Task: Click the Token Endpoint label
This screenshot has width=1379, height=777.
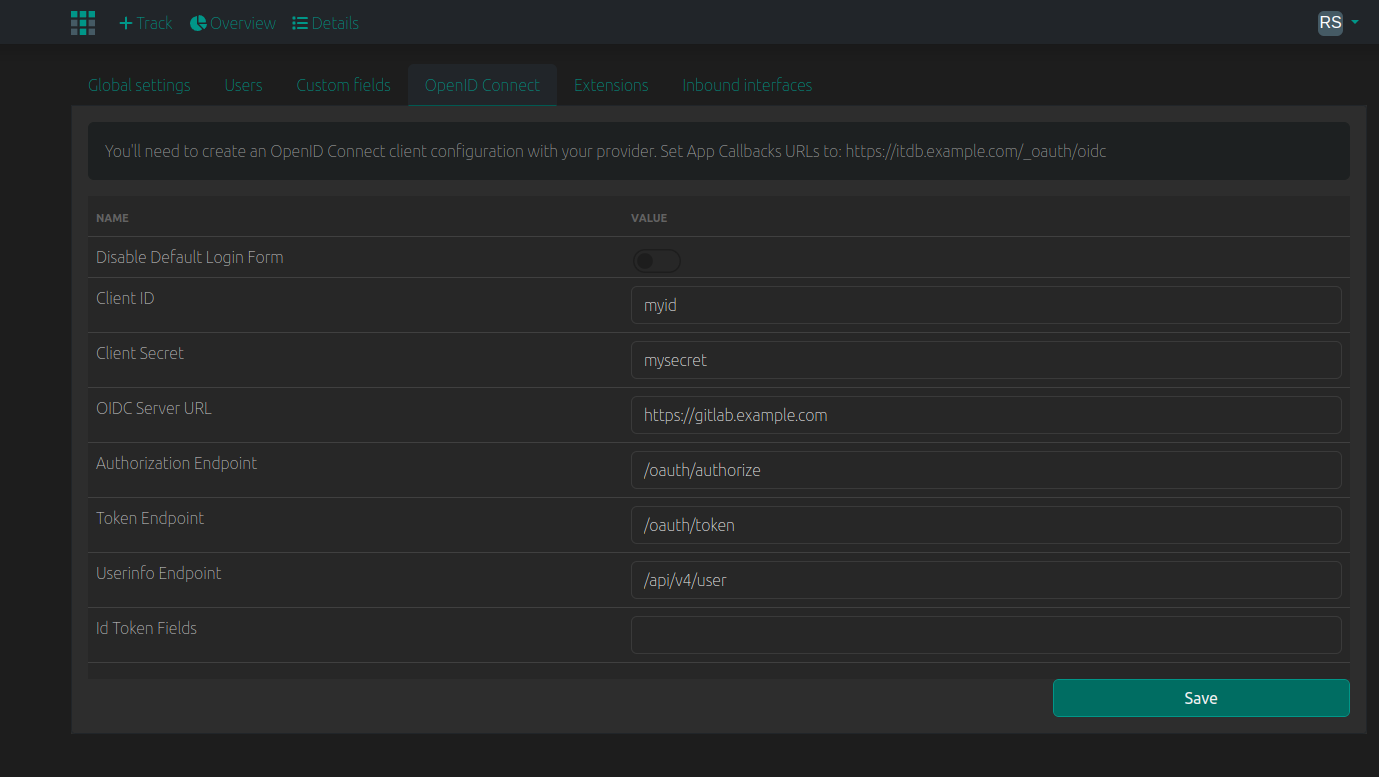Action: pyautogui.click(x=150, y=518)
